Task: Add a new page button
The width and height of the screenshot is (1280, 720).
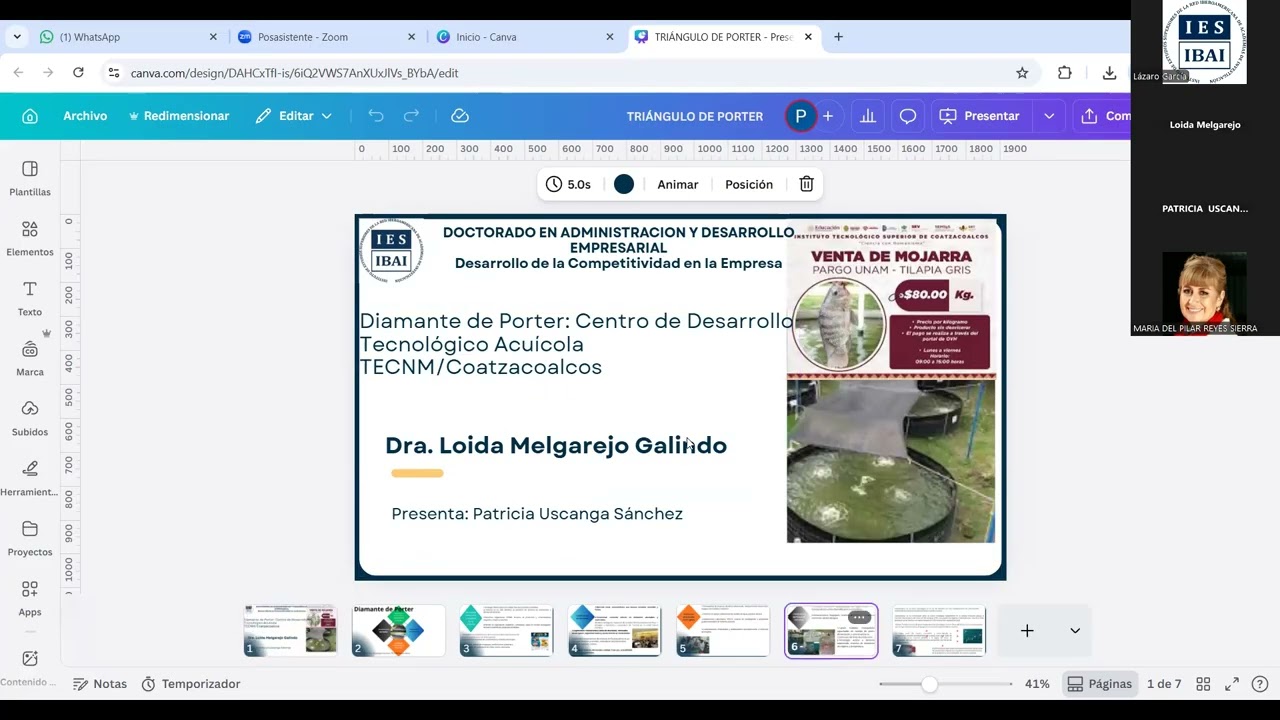Action: coord(1027,631)
